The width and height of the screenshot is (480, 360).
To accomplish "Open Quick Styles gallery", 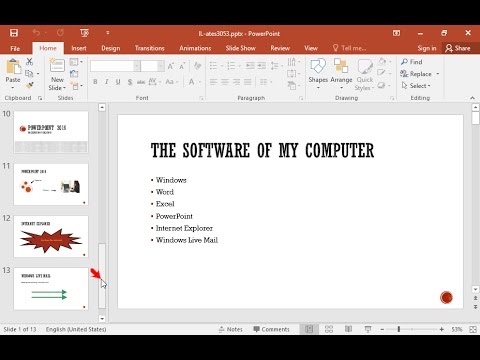I will click(365, 75).
